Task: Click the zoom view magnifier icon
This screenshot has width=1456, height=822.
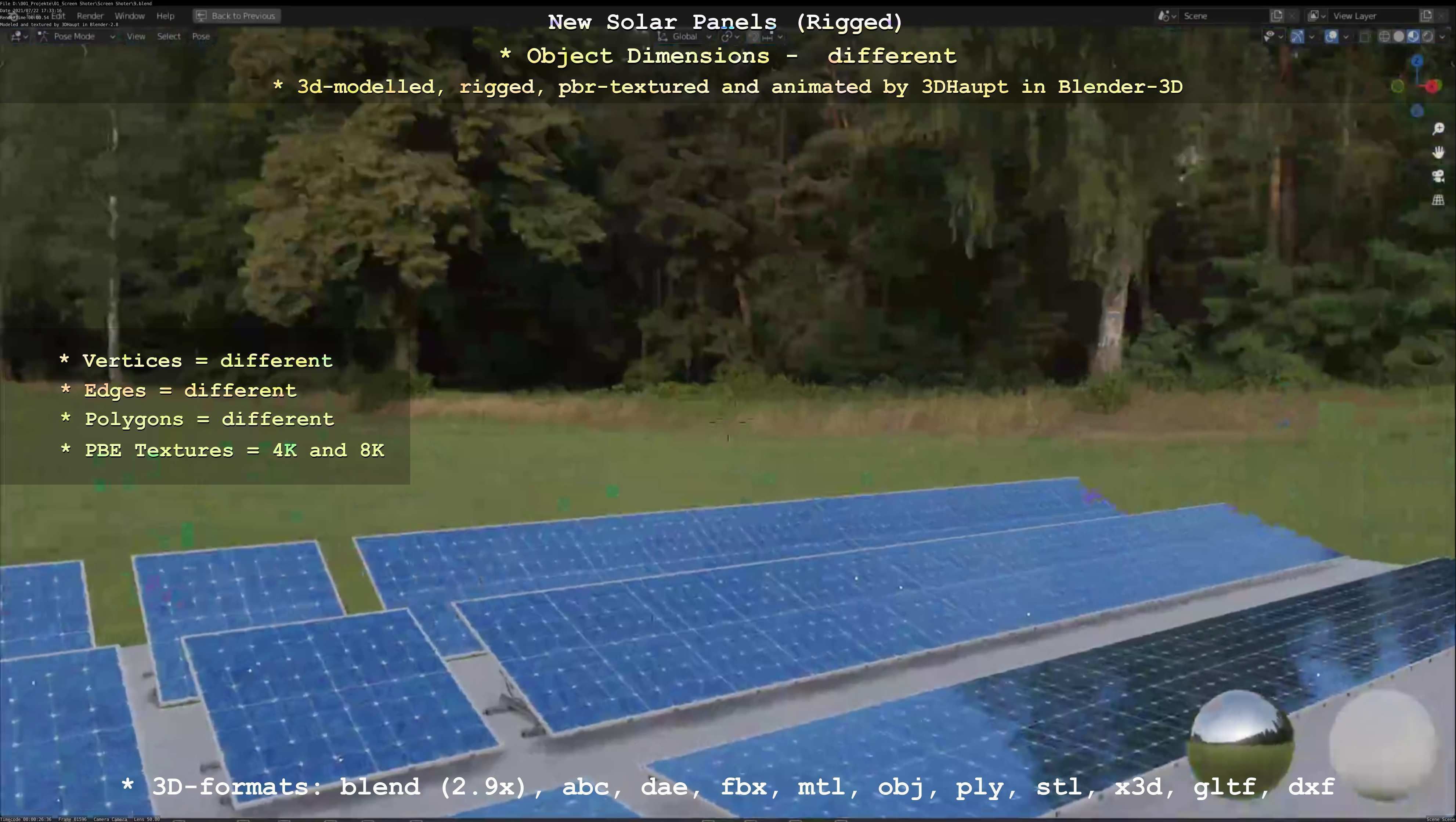Action: pyautogui.click(x=1438, y=129)
